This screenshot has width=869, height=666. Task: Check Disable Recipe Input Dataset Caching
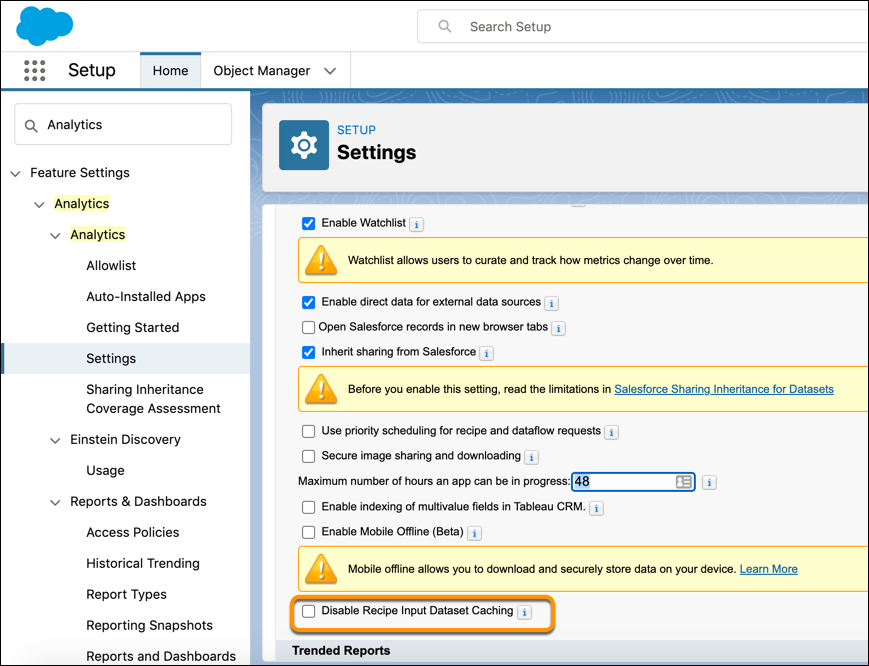[x=308, y=611]
